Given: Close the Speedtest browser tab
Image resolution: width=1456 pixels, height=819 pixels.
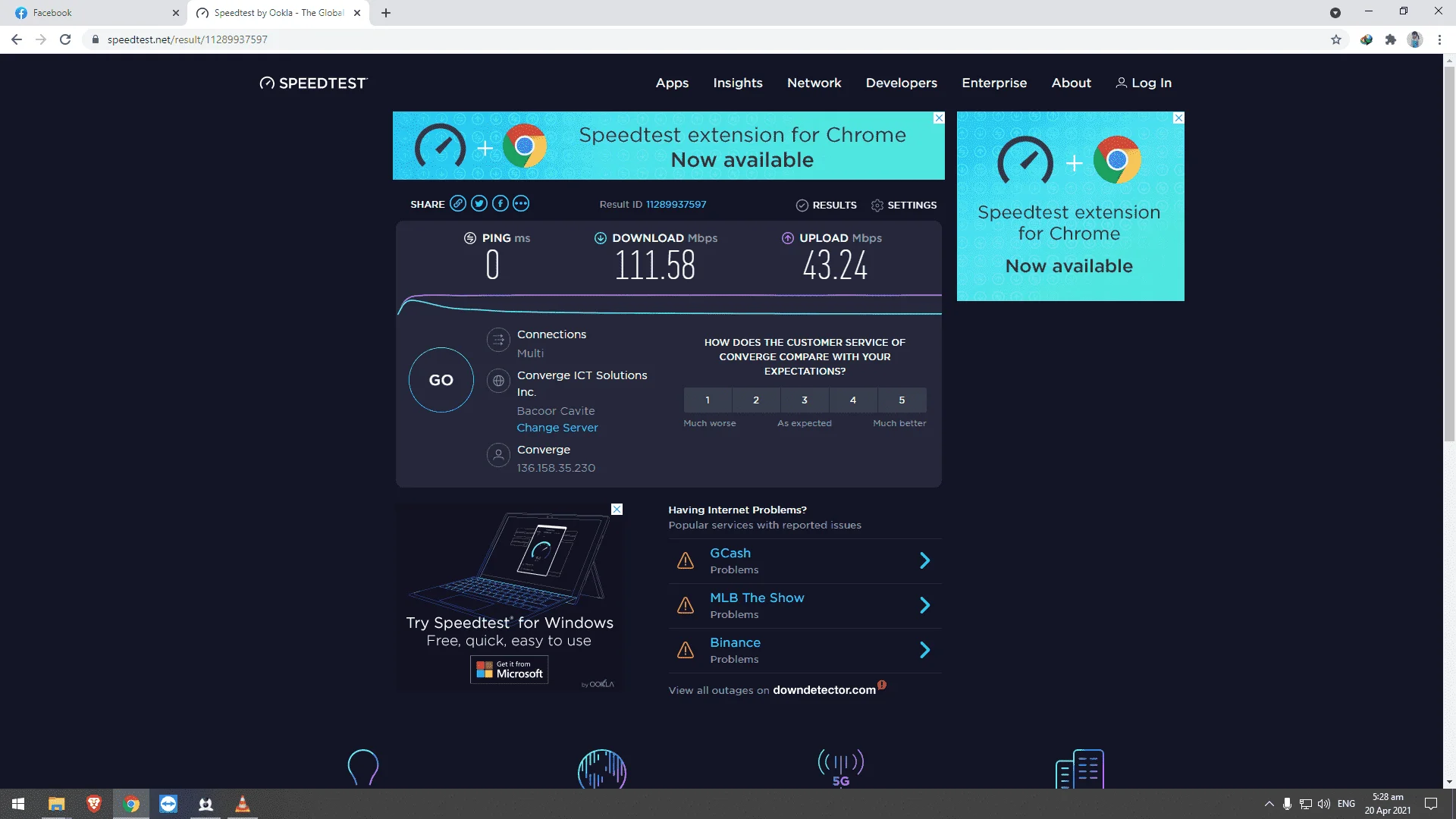Looking at the screenshot, I should (357, 13).
